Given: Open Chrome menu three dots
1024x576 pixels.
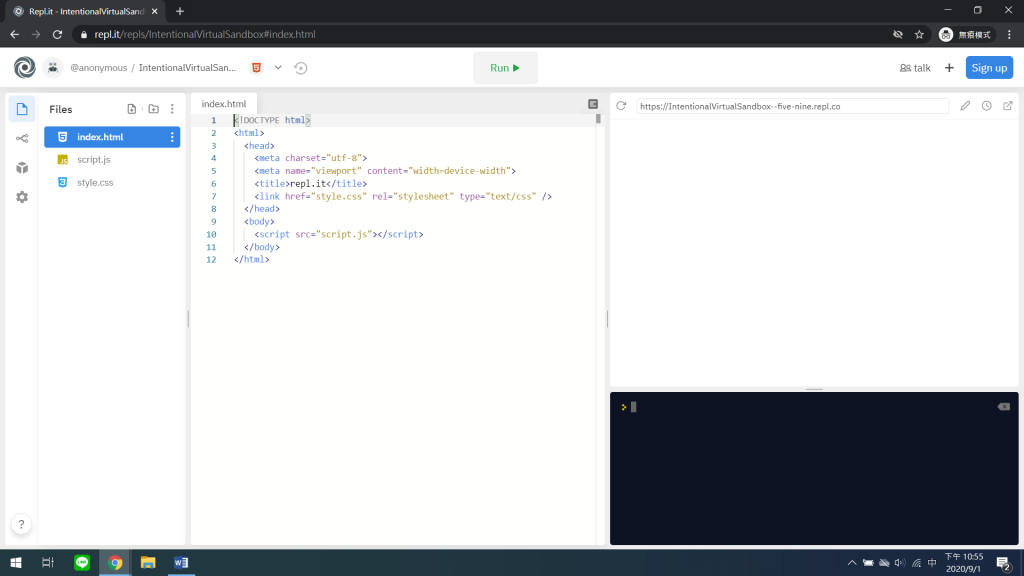Looking at the screenshot, I should tap(1010, 35).
